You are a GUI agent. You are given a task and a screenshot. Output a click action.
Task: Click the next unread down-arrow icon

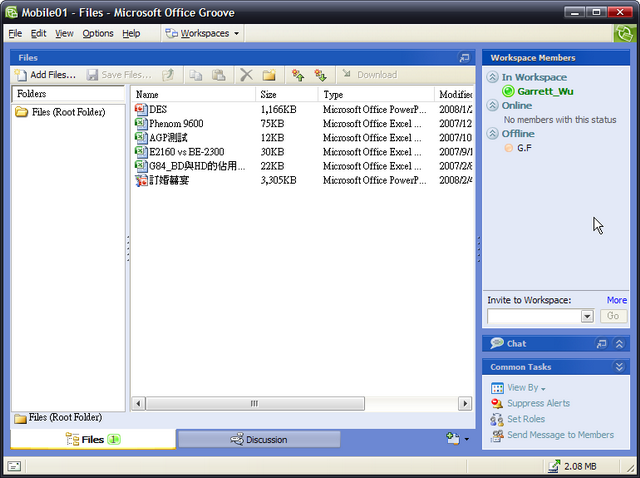[320, 75]
